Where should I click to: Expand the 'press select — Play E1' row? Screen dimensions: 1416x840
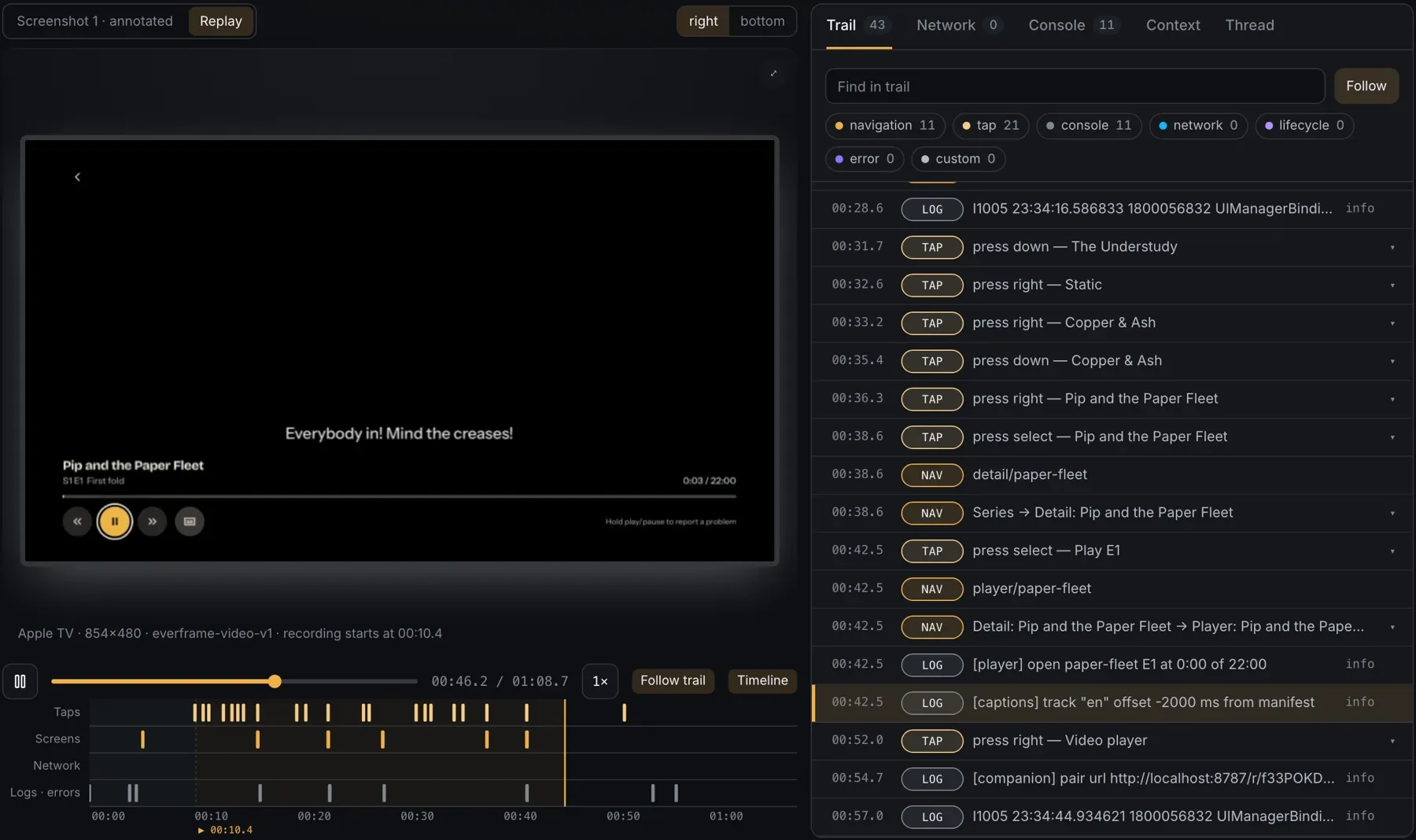coord(1392,551)
